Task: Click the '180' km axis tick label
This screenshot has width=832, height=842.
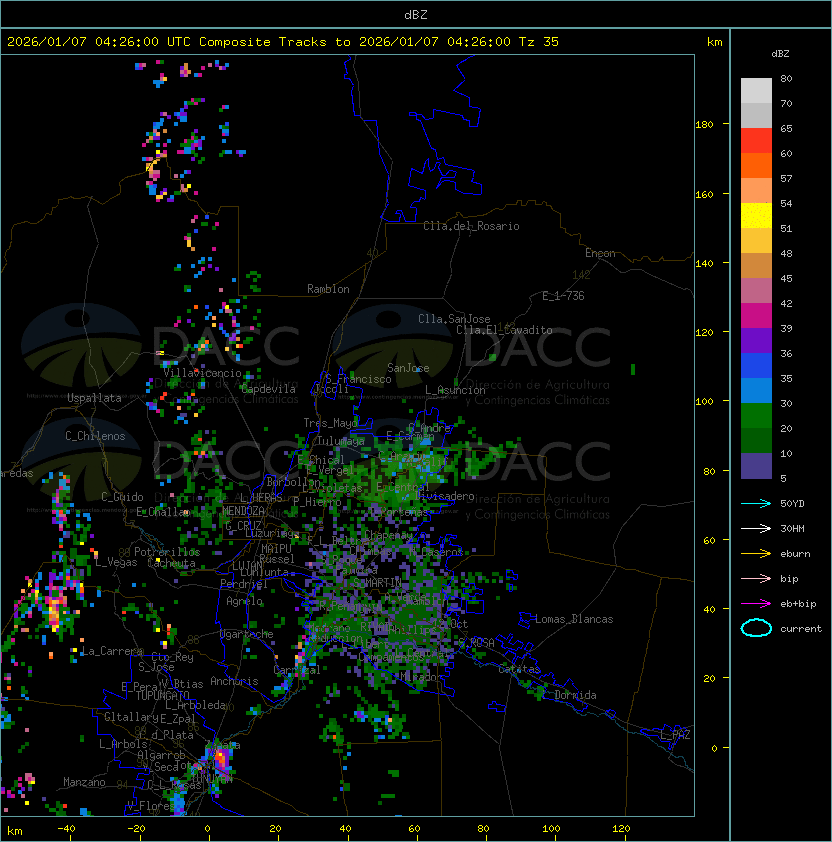Action: [704, 125]
